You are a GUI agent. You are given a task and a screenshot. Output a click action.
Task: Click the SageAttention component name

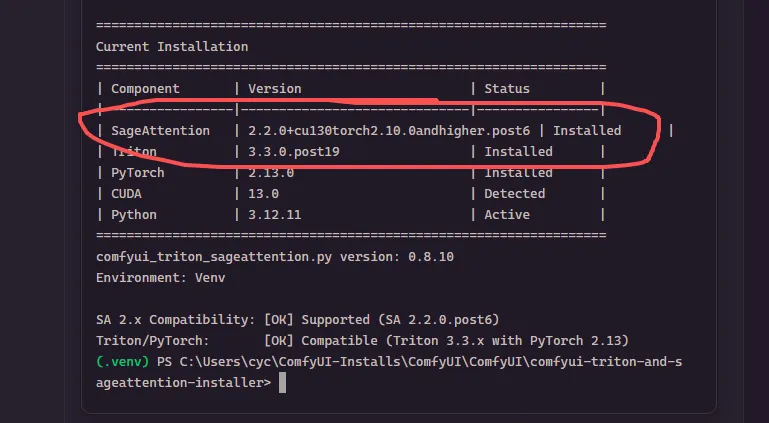[160, 131]
